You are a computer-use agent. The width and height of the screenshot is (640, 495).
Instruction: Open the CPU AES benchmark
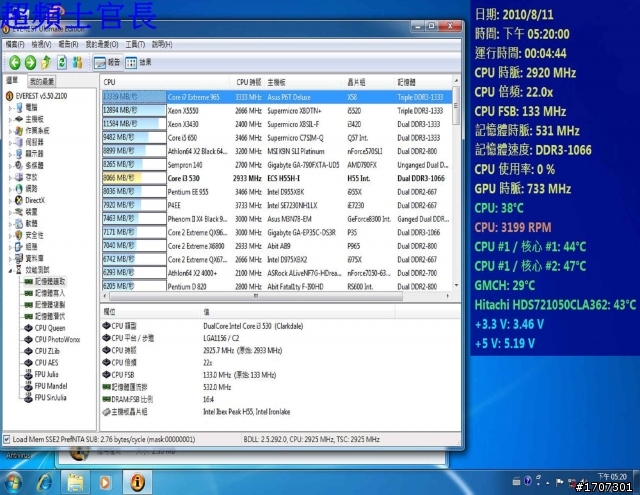41,363
